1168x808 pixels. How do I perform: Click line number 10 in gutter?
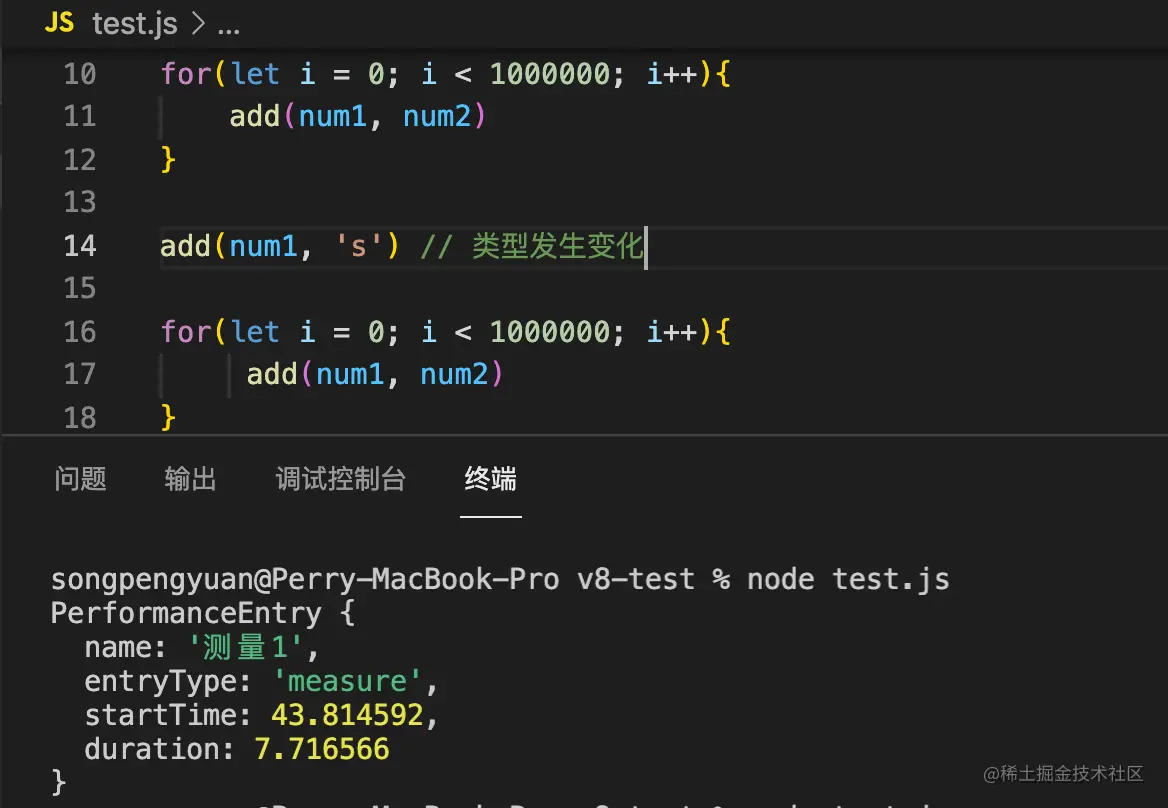80,74
